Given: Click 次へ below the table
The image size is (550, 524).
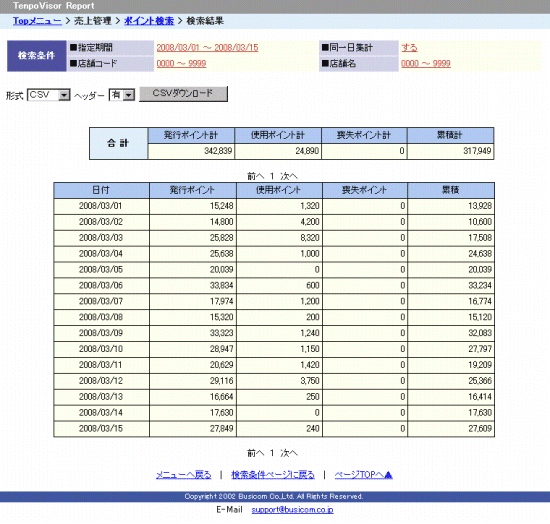Looking at the screenshot, I should (289, 453).
